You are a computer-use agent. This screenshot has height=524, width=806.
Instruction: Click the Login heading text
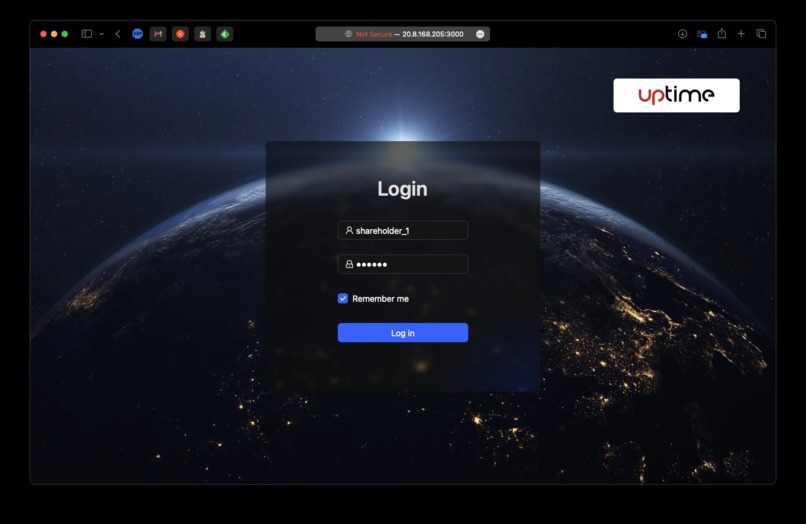[x=402, y=189]
